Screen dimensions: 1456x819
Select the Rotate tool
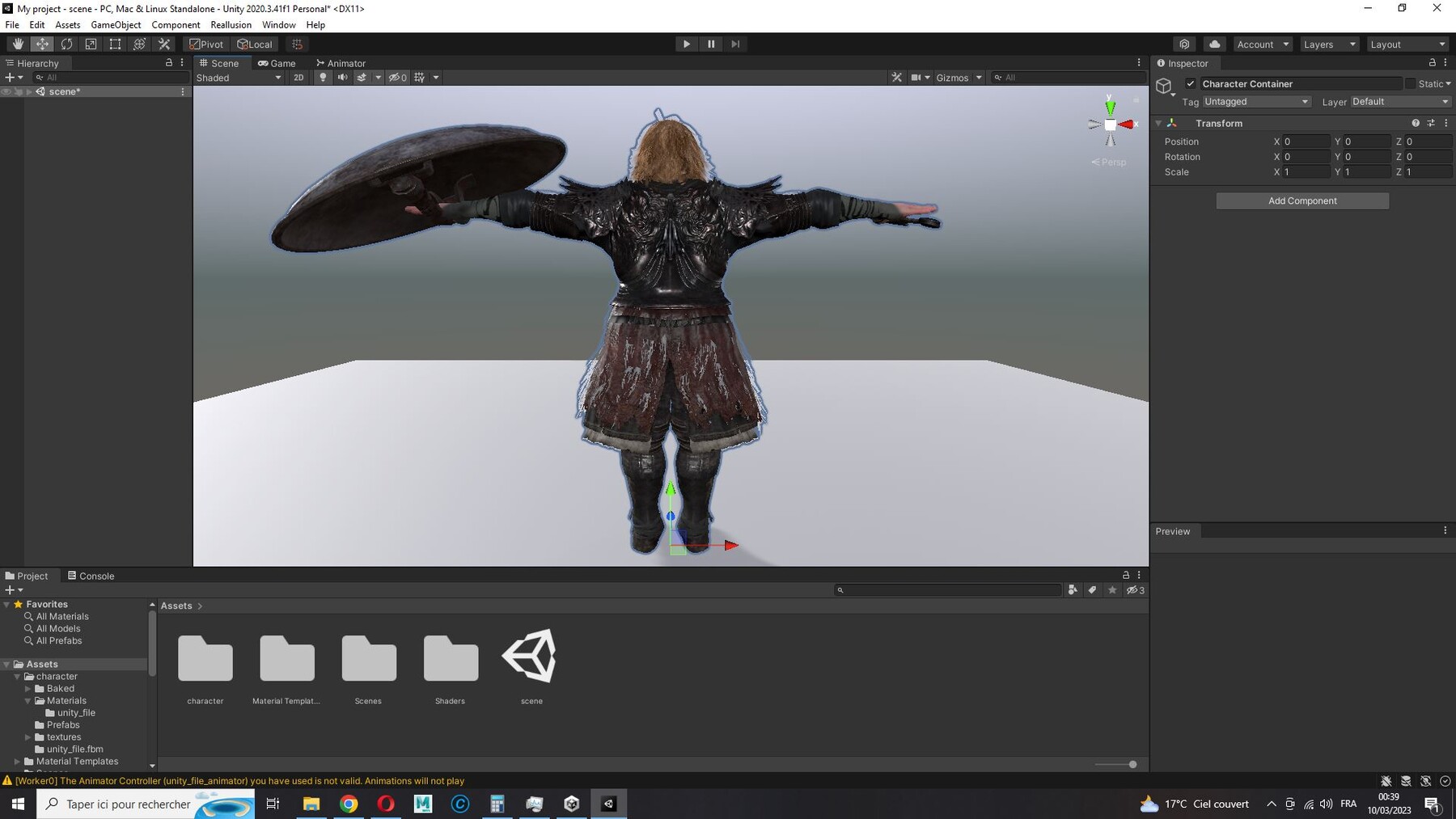[x=66, y=44]
